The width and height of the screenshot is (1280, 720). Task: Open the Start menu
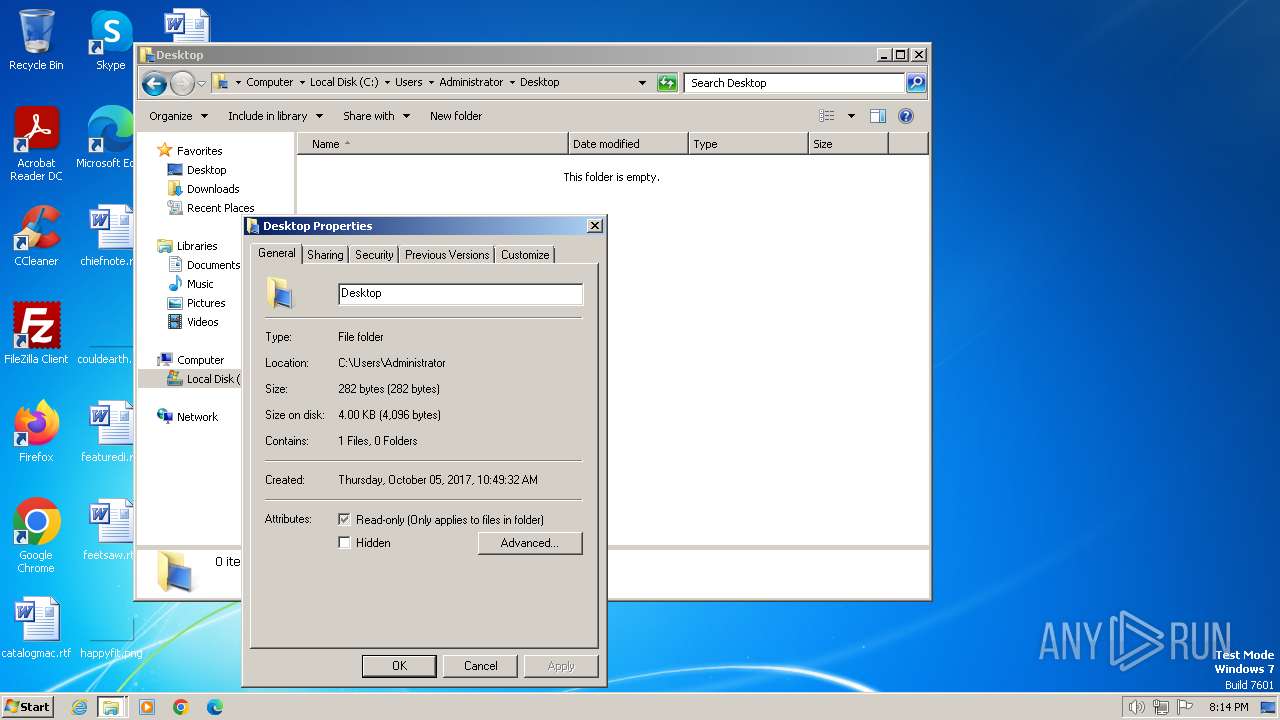(28, 707)
